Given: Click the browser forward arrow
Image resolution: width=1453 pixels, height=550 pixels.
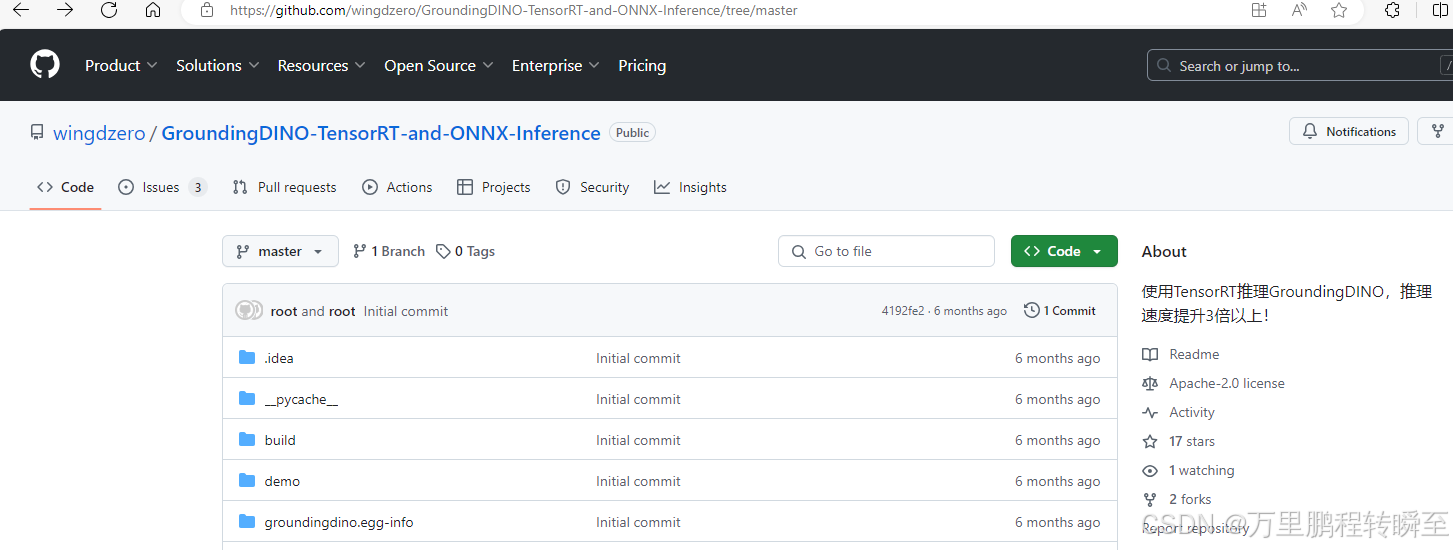Looking at the screenshot, I should click(x=65, y=10).
